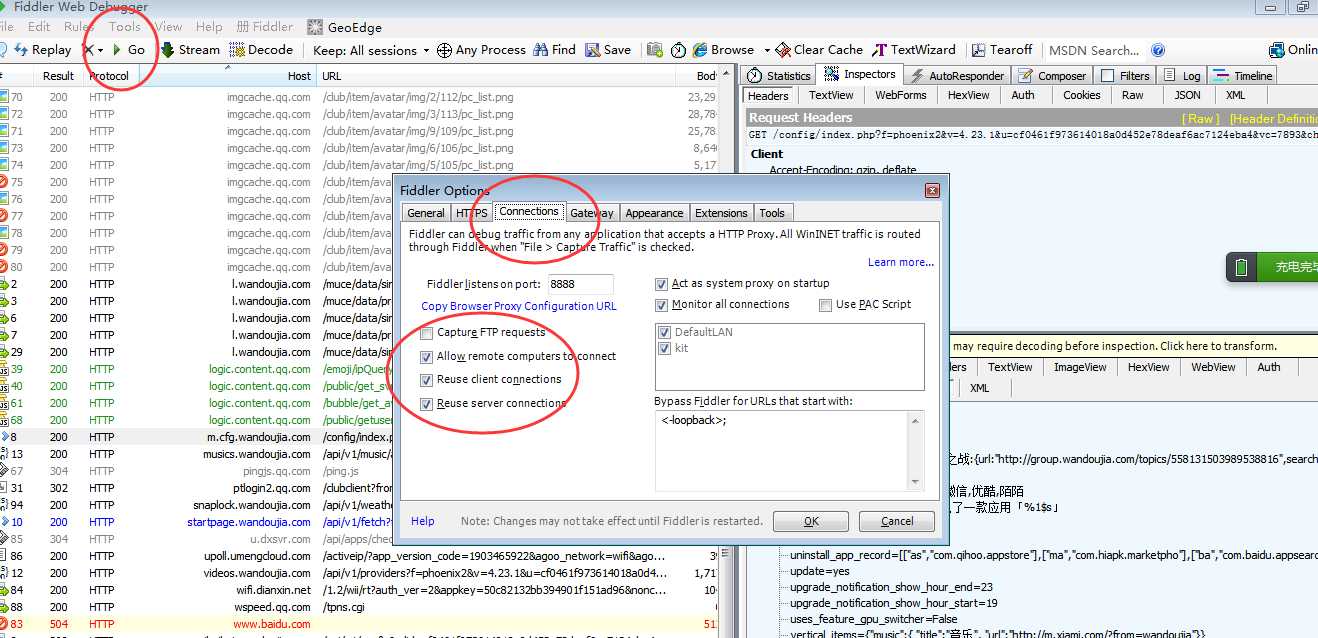Click Cancel in Fiddler Options

897,521
